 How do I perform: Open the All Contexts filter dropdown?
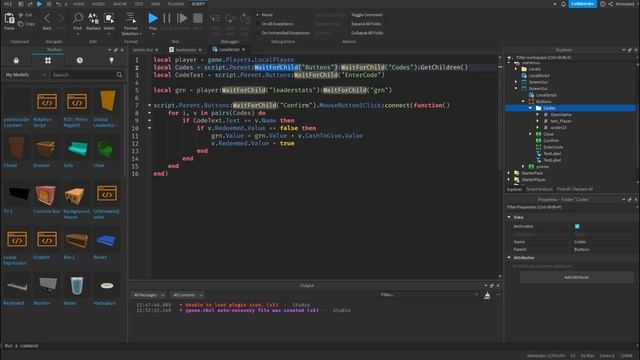tap(187, 295)
